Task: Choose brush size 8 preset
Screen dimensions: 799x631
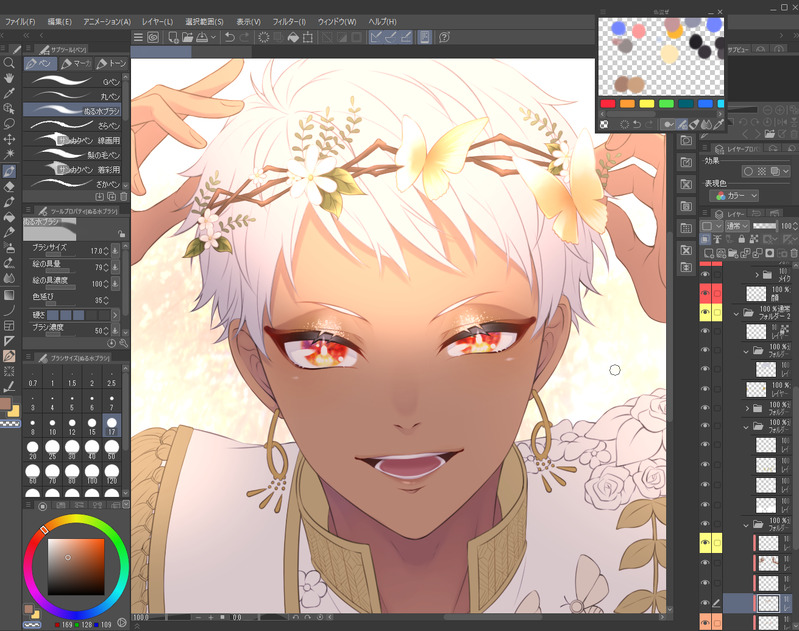Action: [33, 426]
